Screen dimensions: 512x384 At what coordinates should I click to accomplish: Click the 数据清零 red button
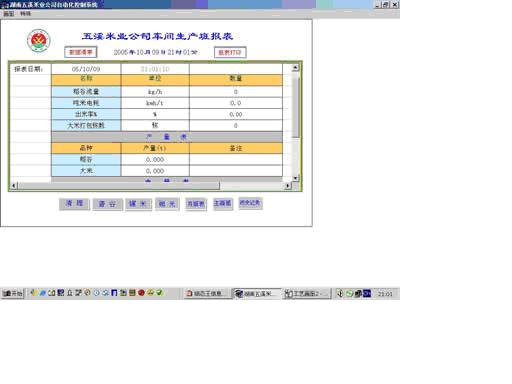[81, 52]
